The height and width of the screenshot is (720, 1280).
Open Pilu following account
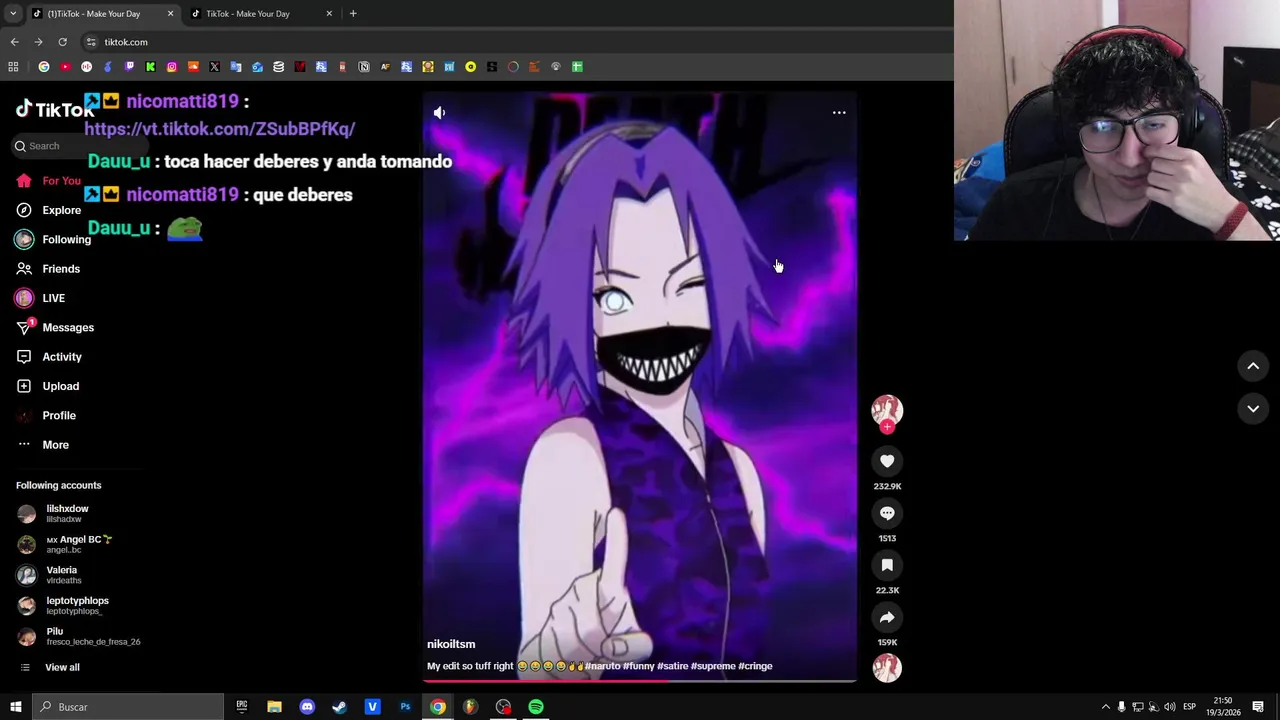pos(79,636)
